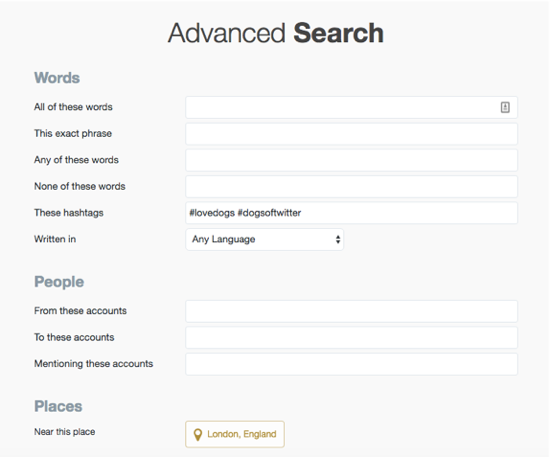Click the Mentioning these accounts field
The width and height of the screenshot is (550, 457).
[x=351, y=364]
